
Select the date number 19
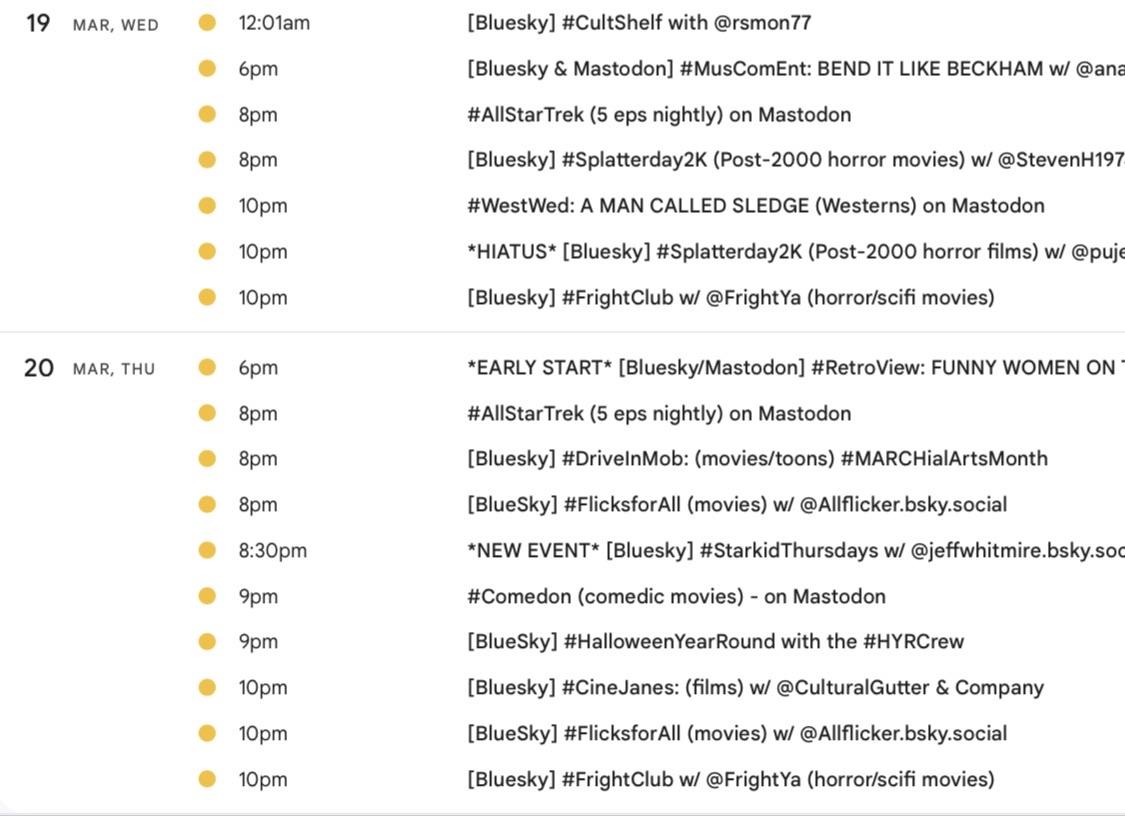click(x=38, y=24)
